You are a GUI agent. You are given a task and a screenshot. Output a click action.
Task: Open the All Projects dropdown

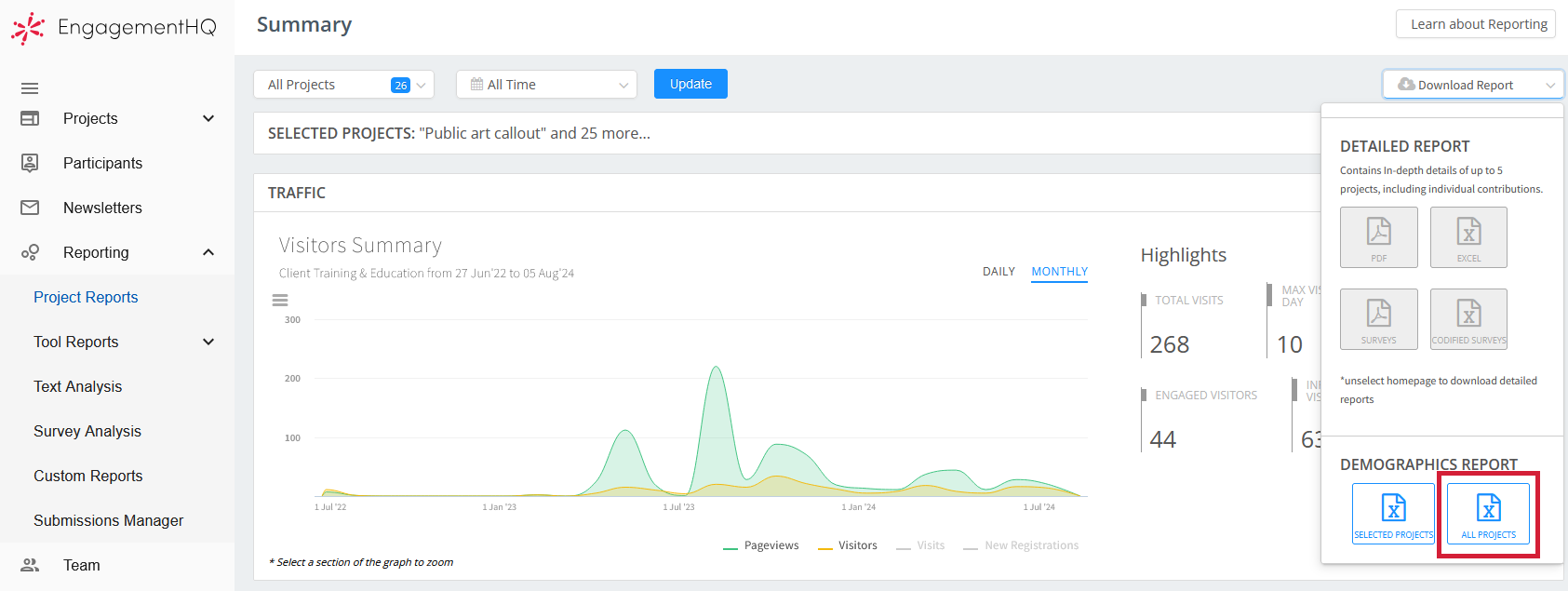click(x=344, y=85)
